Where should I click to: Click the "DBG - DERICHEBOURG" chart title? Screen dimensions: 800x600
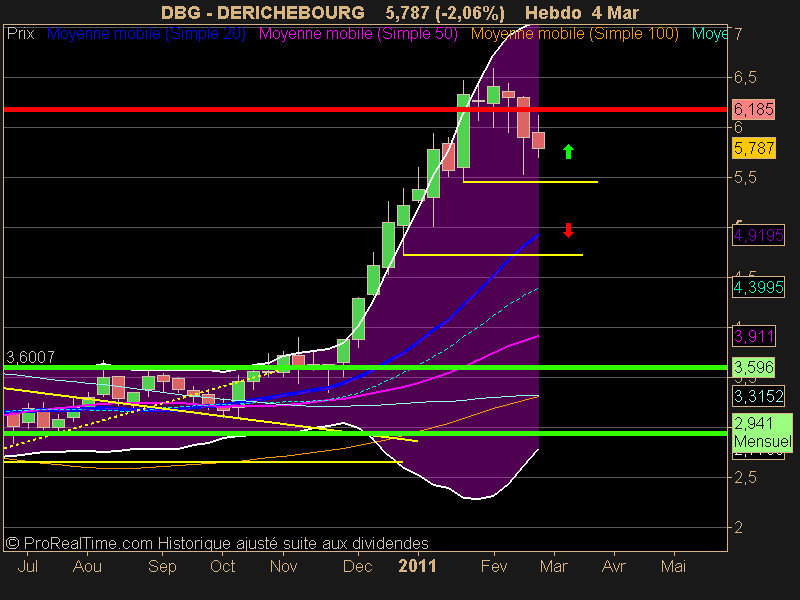point(263,13)
